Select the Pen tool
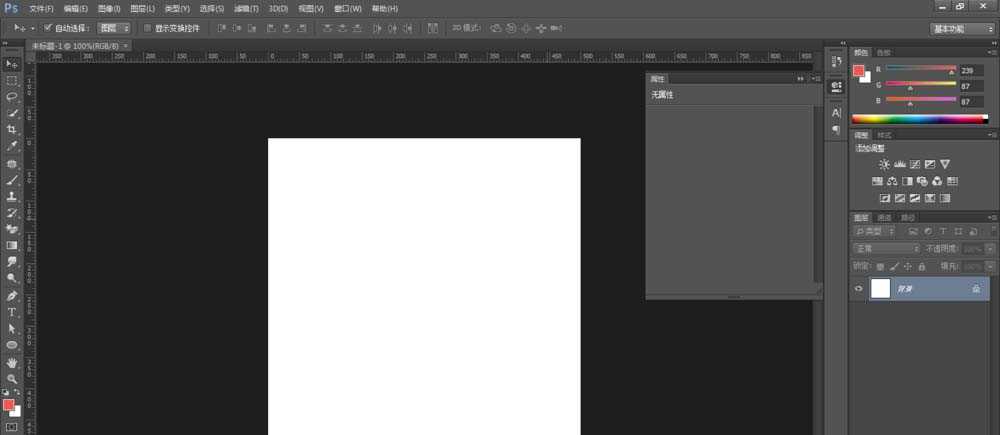This screenshot has height=435, width=1000. tap(12, 296)
